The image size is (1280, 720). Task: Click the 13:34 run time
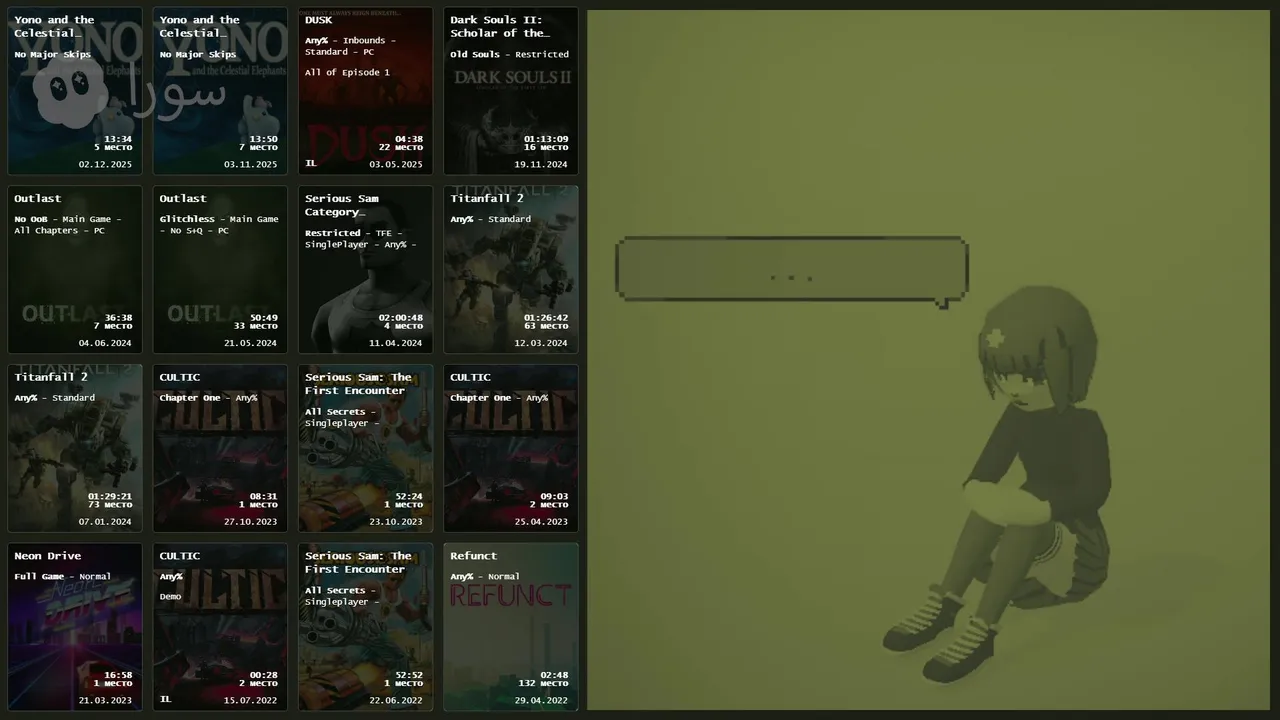(x=118, y=139)
